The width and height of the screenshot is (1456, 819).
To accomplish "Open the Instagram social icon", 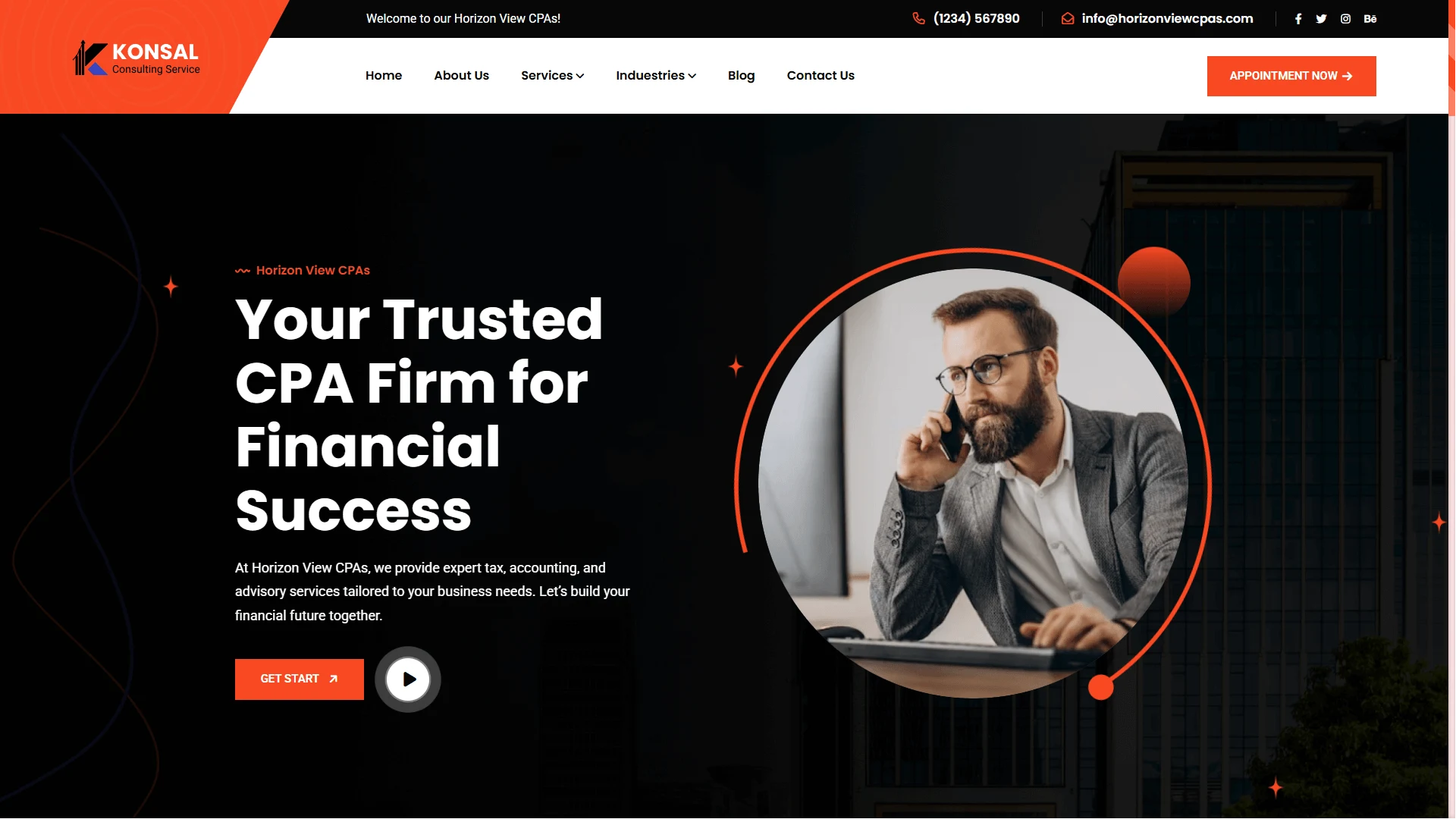I will tap(1345, 19).
